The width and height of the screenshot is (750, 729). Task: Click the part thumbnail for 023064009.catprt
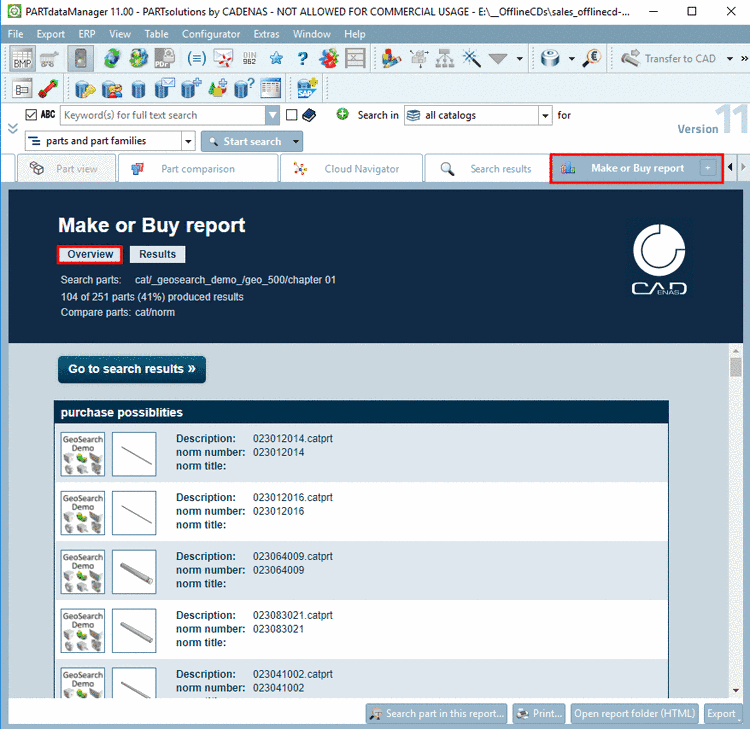134,572
